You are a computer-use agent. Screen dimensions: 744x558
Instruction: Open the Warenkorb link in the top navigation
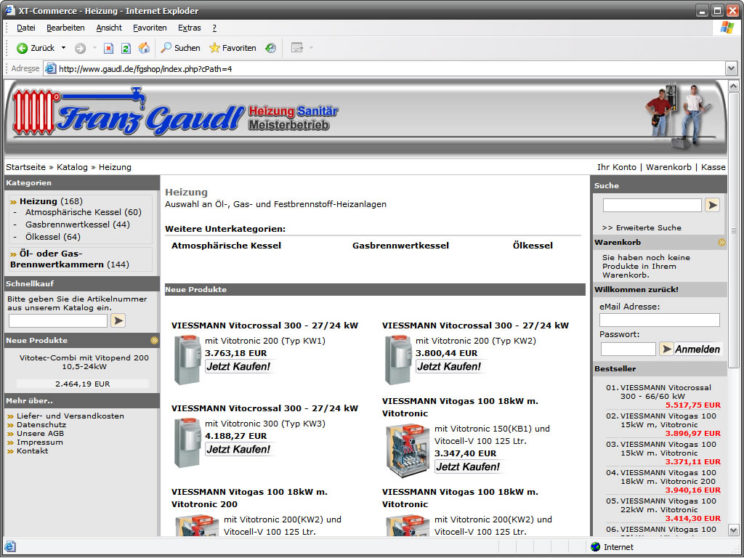669,167
